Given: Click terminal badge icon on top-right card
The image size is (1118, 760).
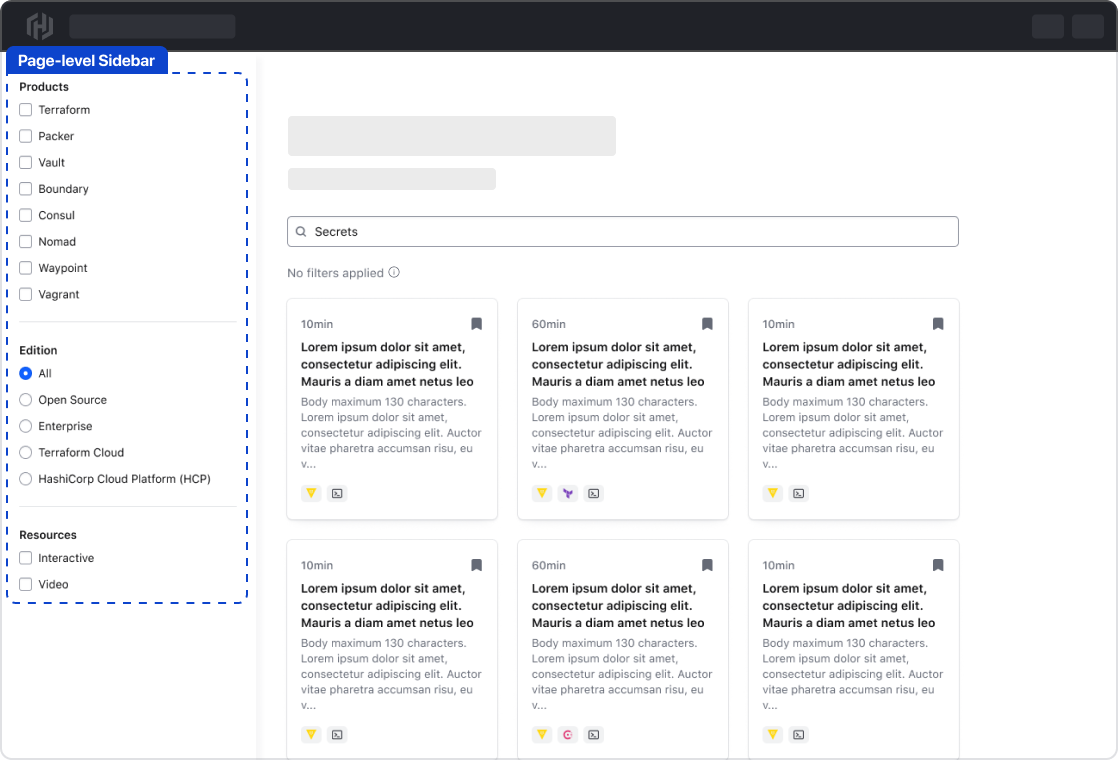Looking at the screenshot, I should point(798,493).
